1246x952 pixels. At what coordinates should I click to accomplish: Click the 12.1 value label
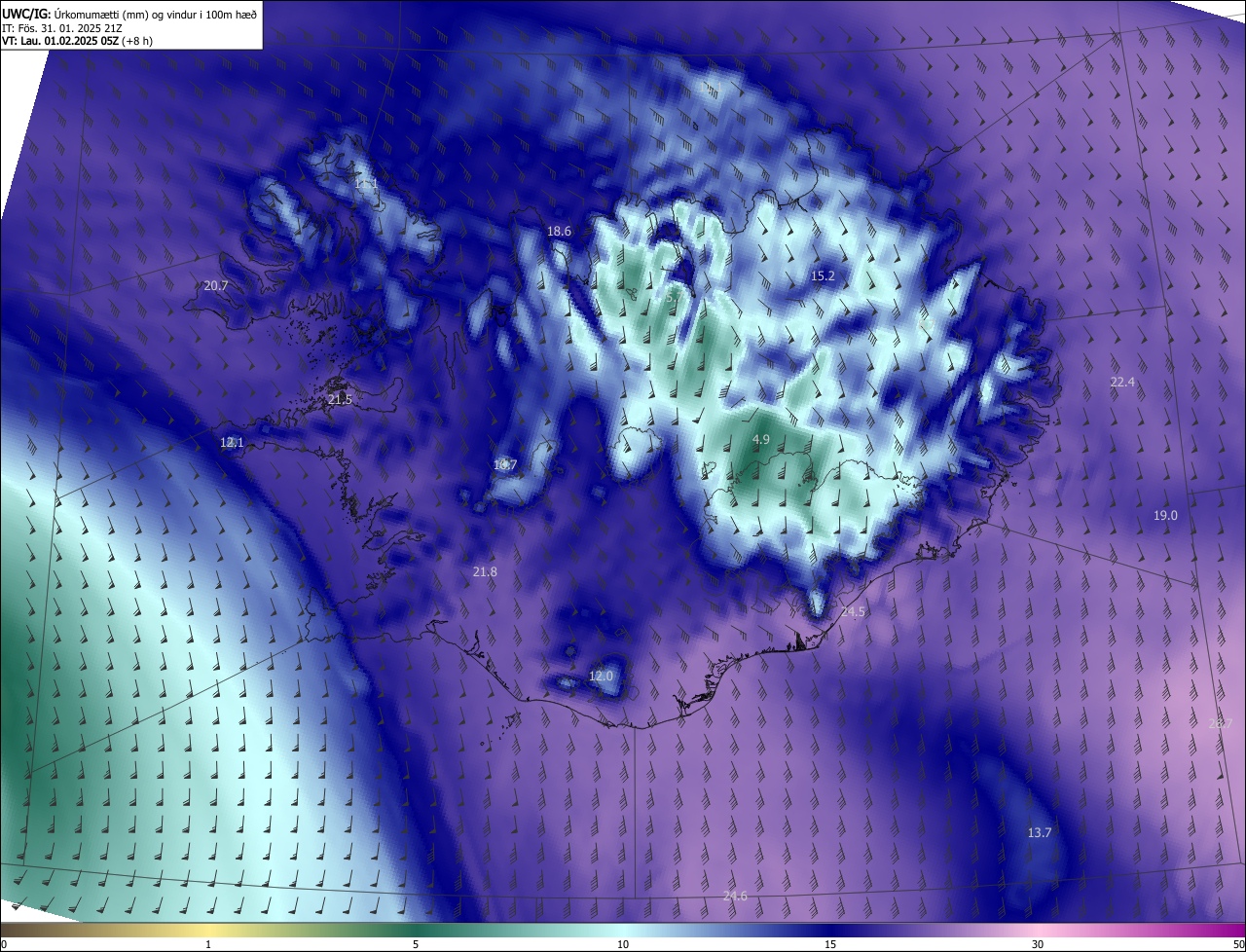coord(232,443)
